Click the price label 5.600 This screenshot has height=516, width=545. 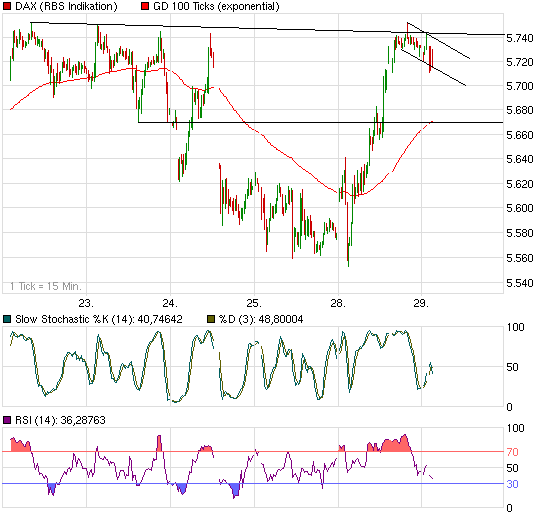(x=520, y=208)
